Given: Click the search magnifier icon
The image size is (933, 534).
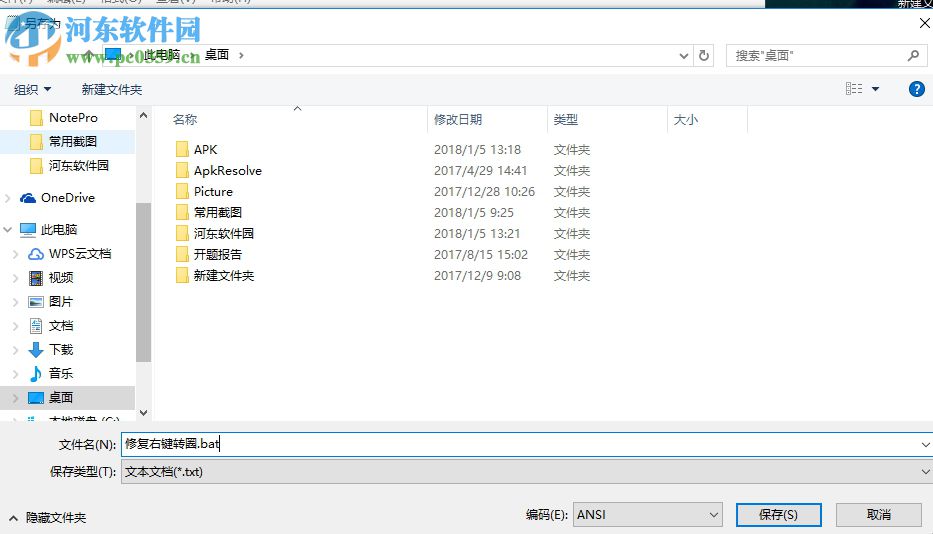Looking at the screenshot, I should (913, 55).
